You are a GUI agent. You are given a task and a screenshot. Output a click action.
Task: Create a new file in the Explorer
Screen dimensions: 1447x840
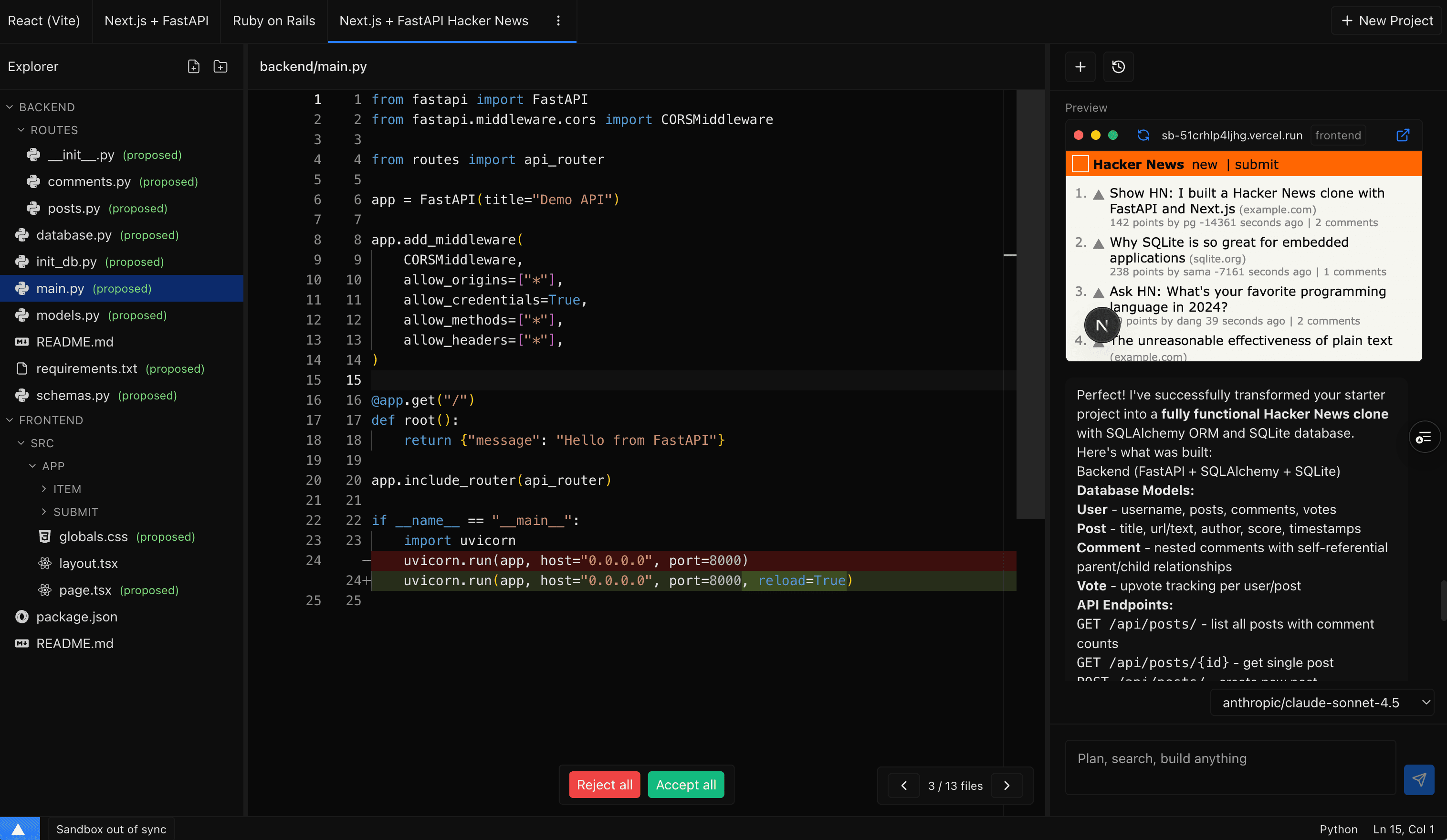[193, 67]
